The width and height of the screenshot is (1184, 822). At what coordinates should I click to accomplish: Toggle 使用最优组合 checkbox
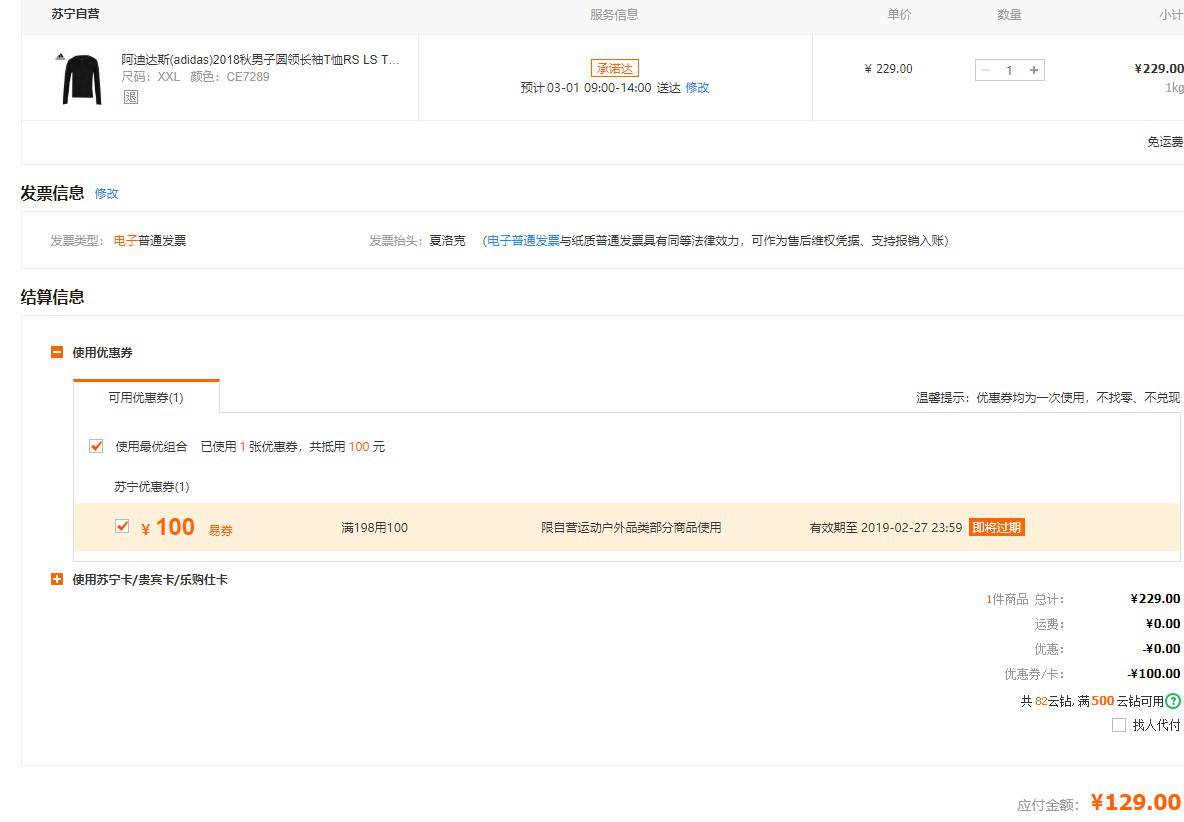[96, 446]
